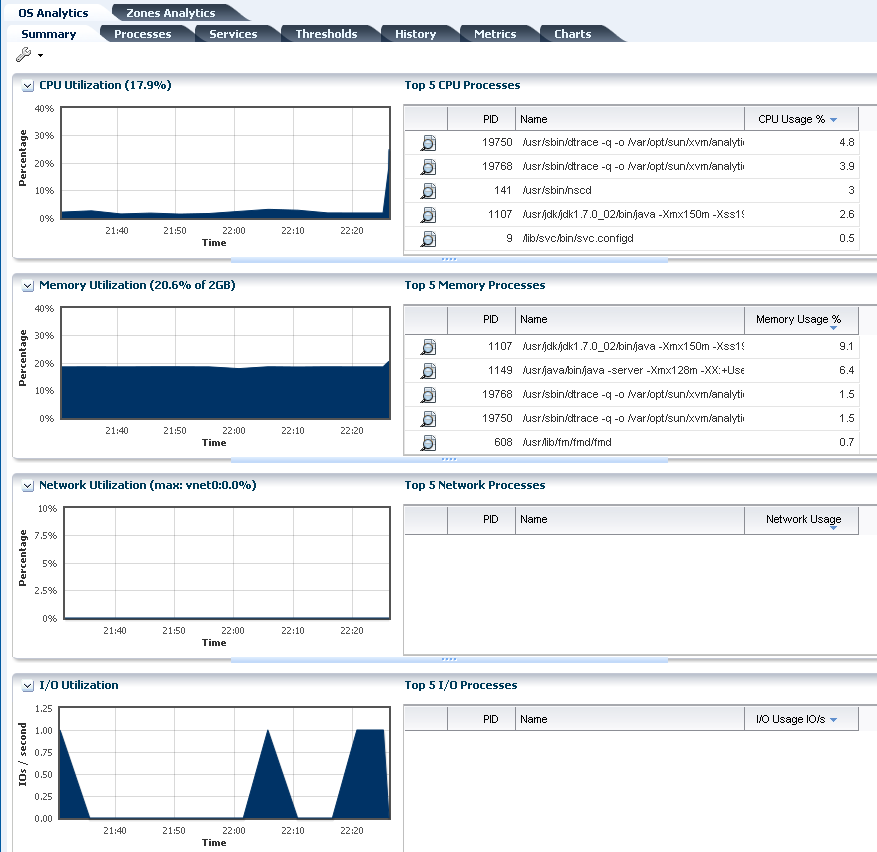View details icon for PID 1107 CPU row
Image resolution: width=877 pixels, height=852 pixels.
428,215
